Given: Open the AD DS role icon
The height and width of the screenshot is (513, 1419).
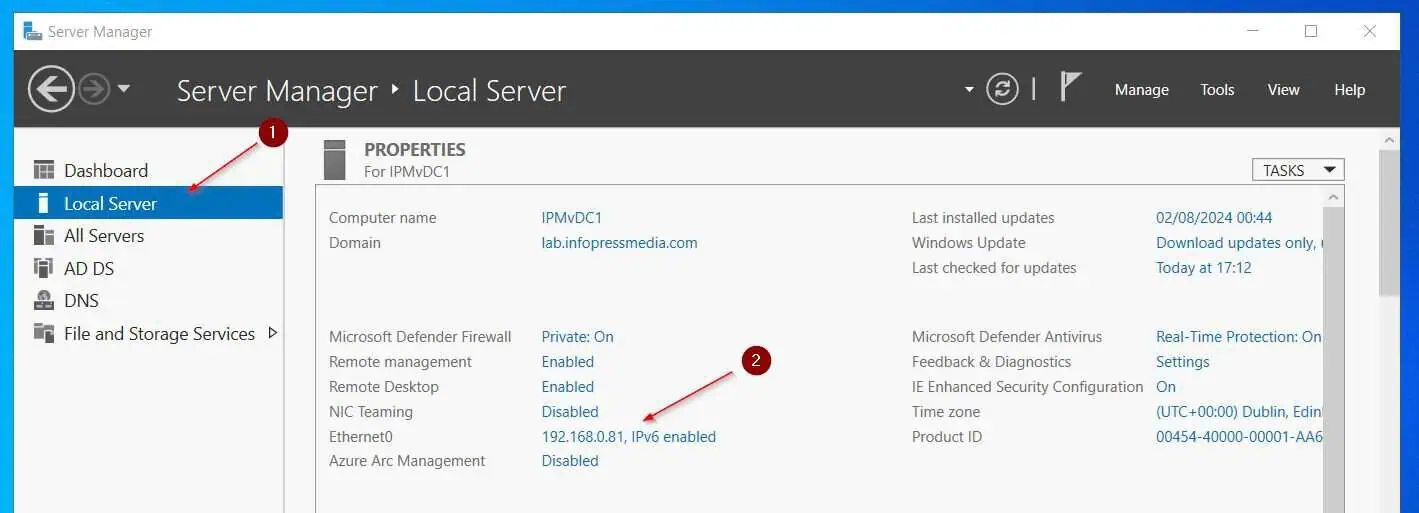Looking at the screenshot, I should pyautogui.click(x=44, y=268).
